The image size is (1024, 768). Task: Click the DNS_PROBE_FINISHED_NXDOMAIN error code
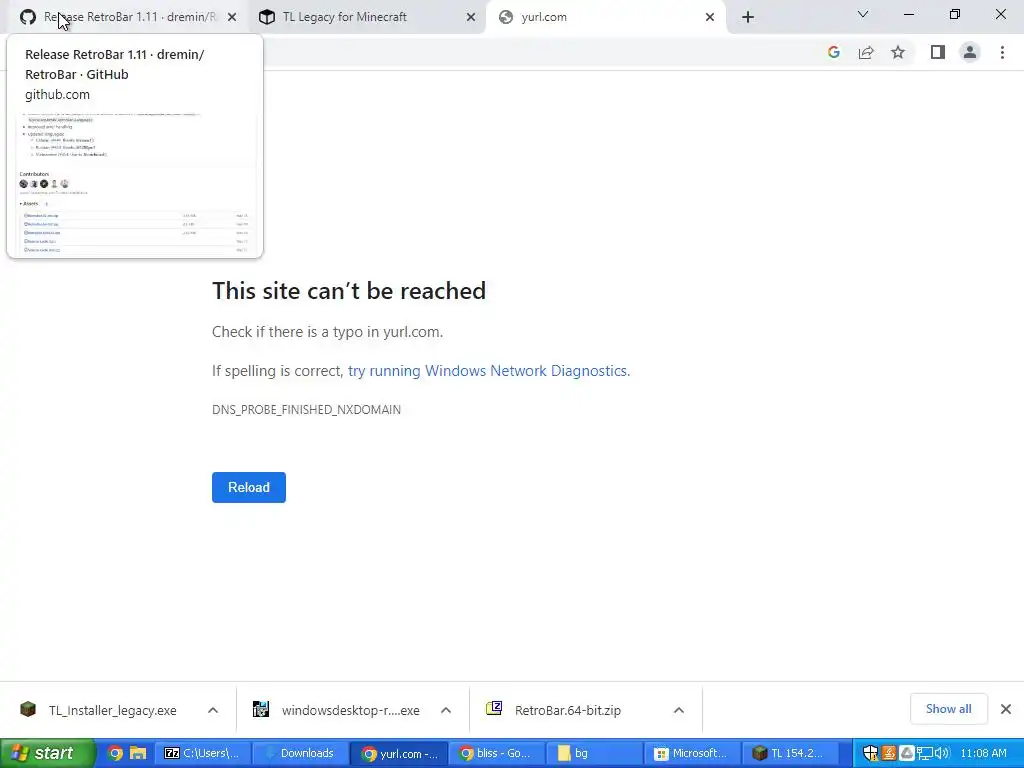pyautogui.click(x=306, y=409)
